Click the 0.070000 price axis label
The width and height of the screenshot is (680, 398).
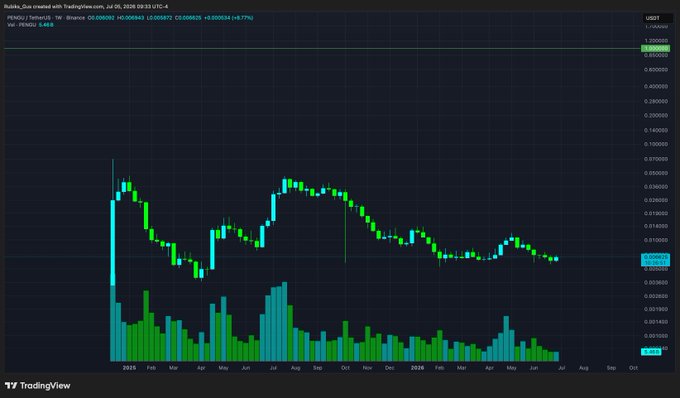[656, 159]
